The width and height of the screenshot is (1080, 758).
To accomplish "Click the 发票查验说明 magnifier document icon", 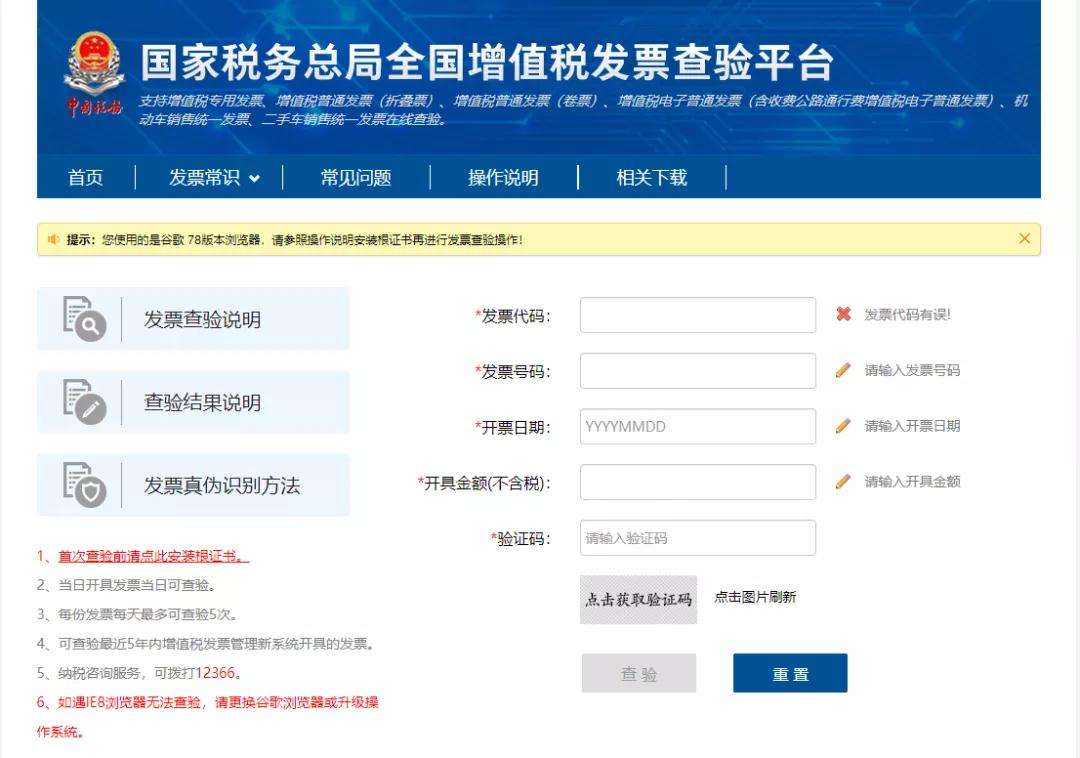I will tap(84, 319).
